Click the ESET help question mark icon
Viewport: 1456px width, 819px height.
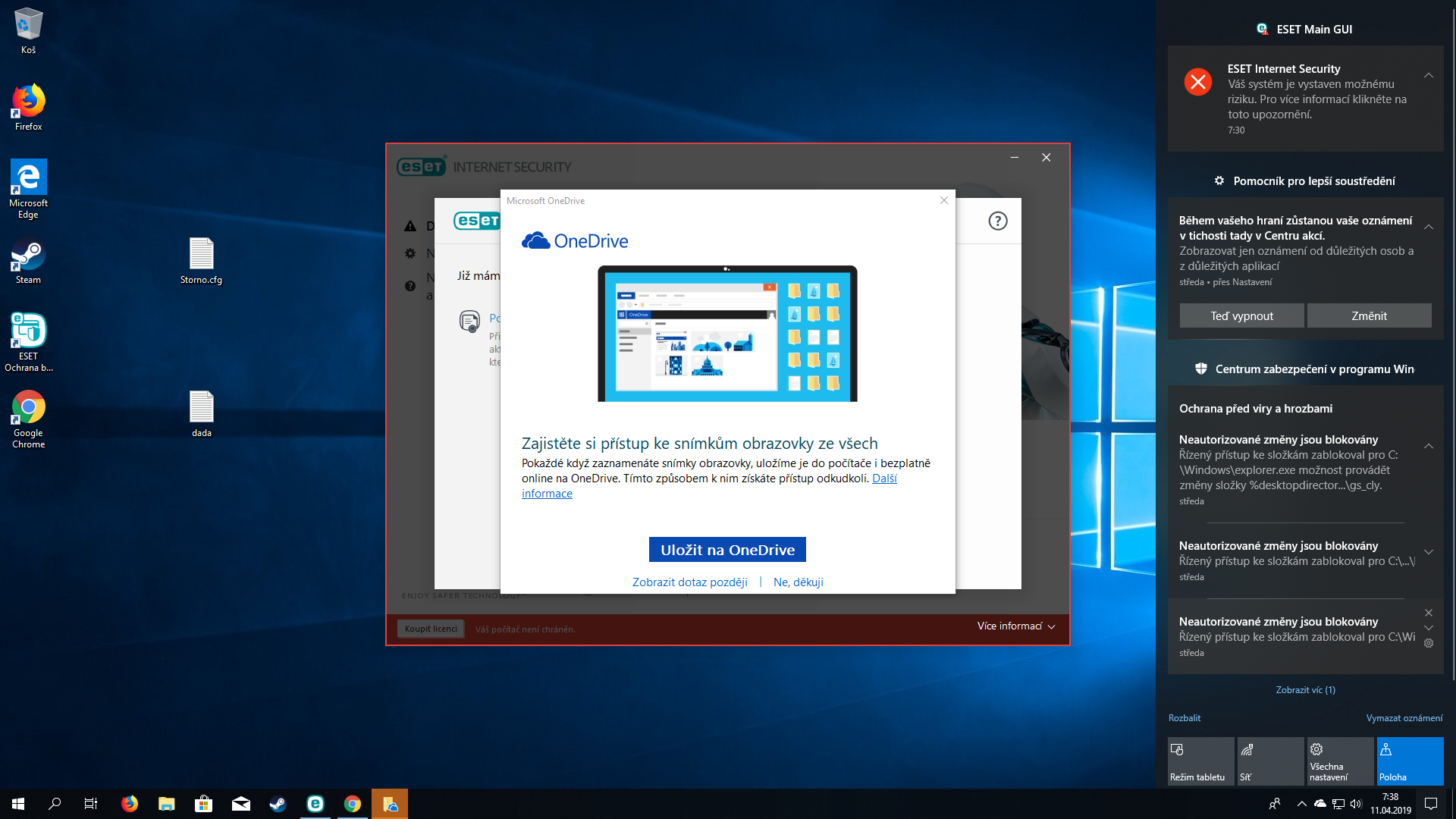click(x=997, y=221)
